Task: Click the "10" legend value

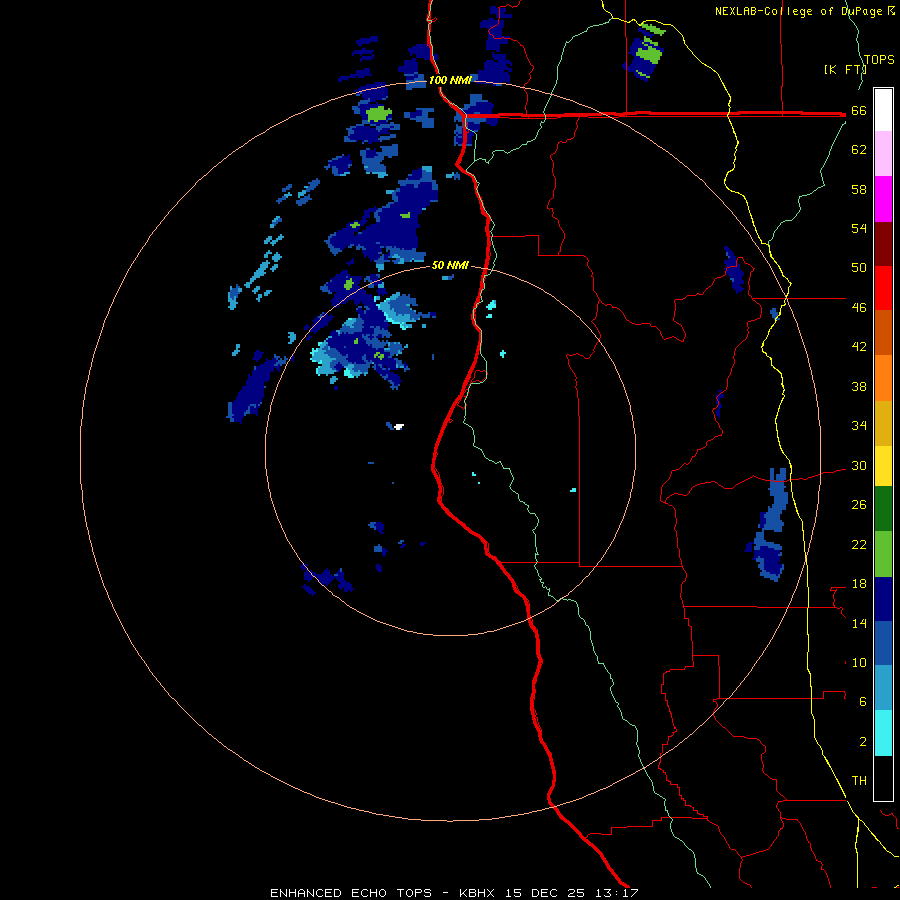Action: coord(859,662)
